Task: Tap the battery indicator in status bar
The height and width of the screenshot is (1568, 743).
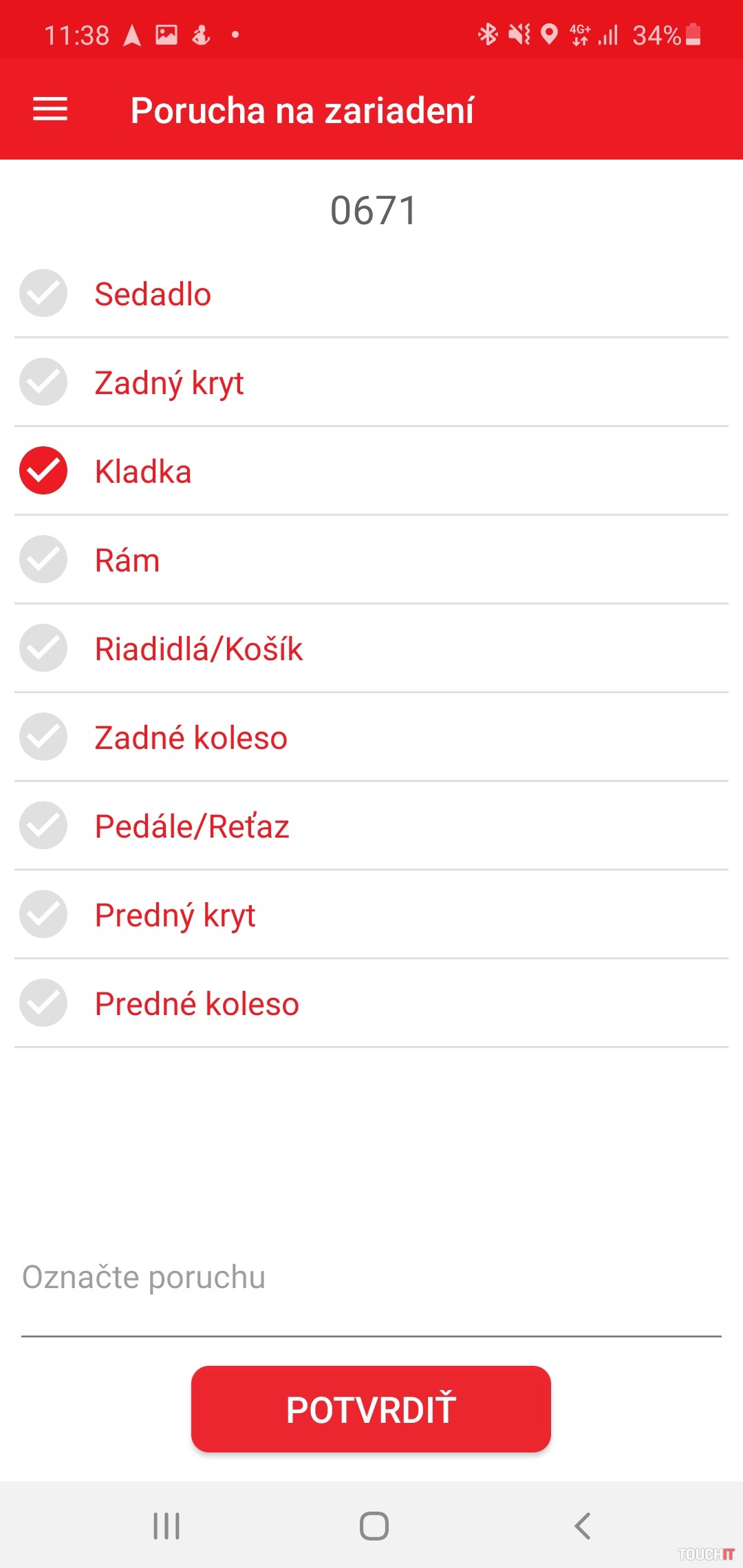Action: (693, 34)
